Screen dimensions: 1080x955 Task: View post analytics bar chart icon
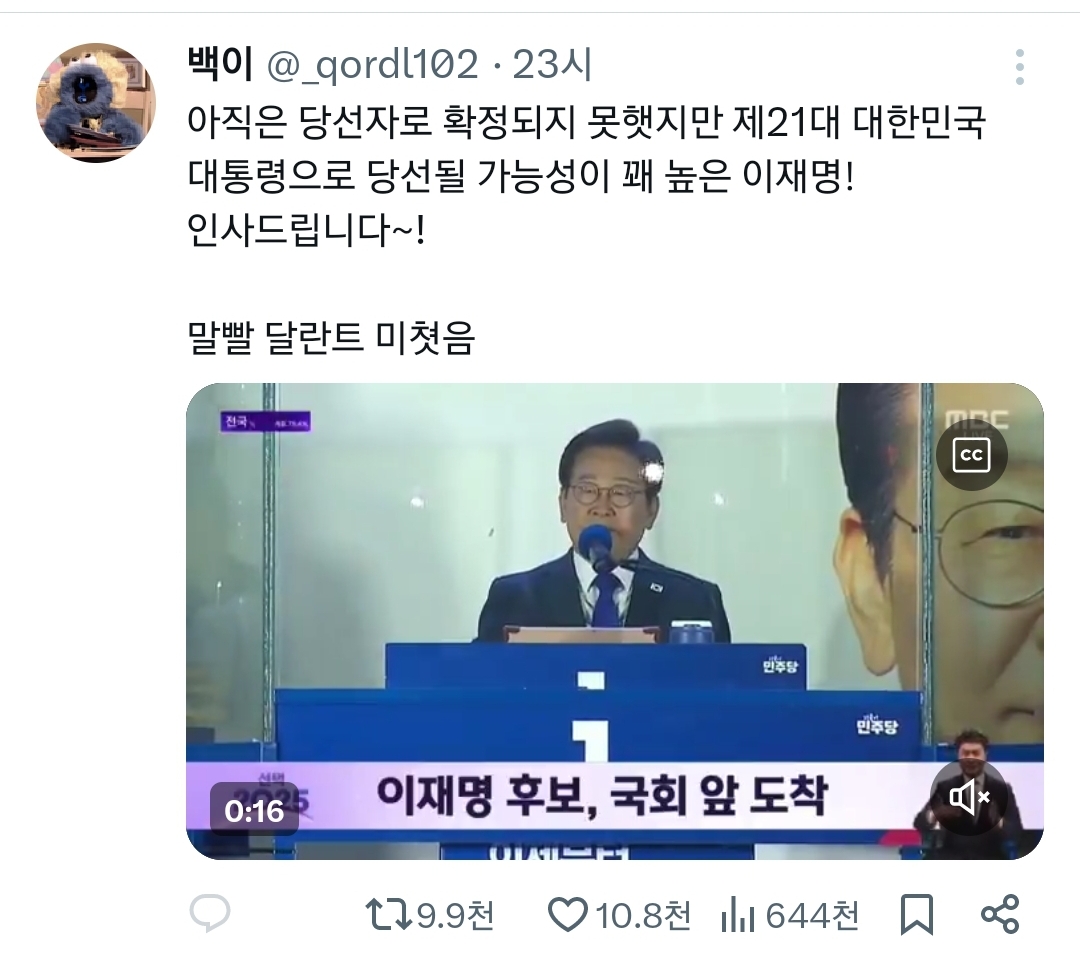[x=738, y=916]
